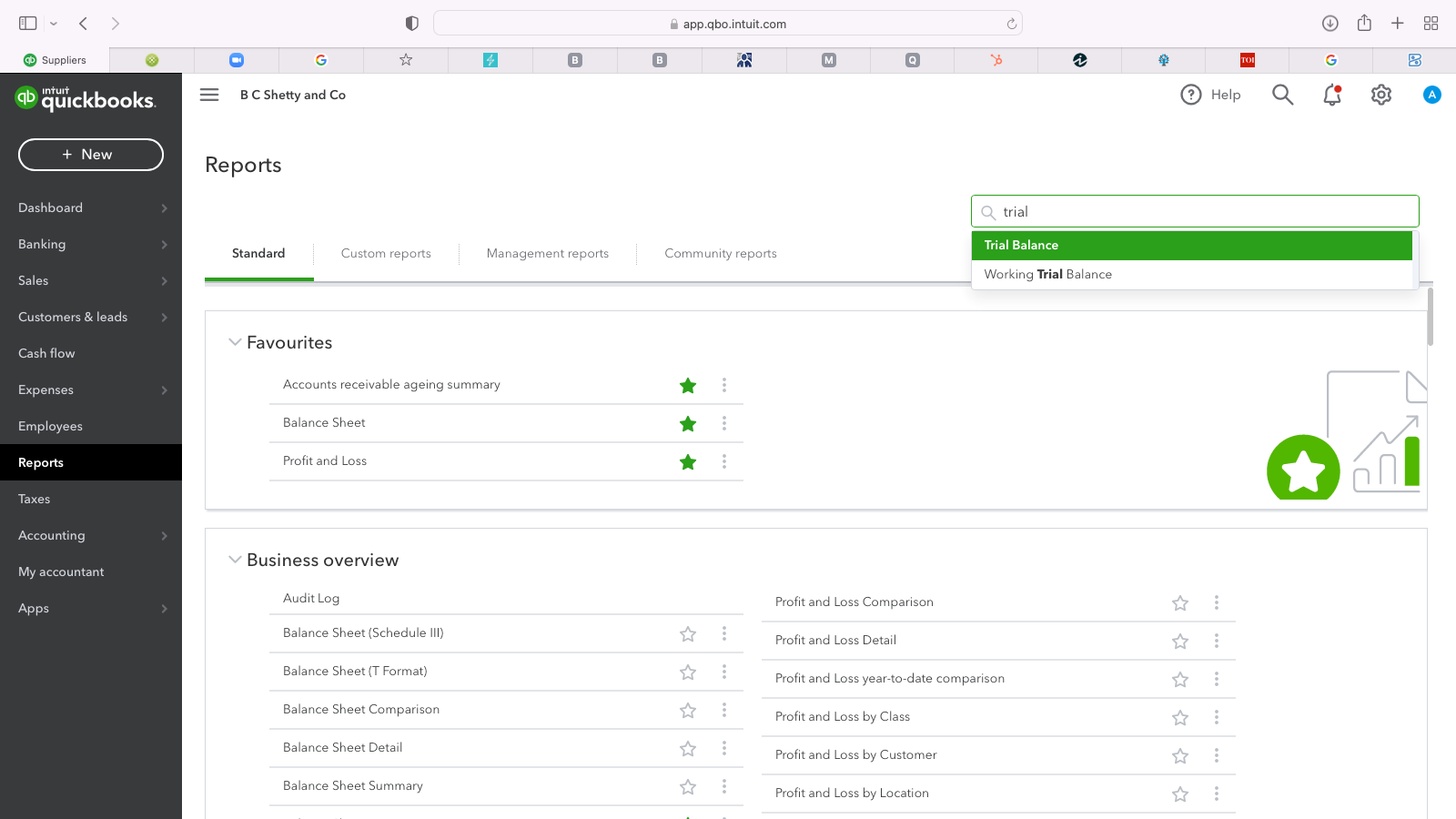The width and height of the screenshot is (1456, 819).
Task: Collapse the Business overview section
Action: (235, 560)
